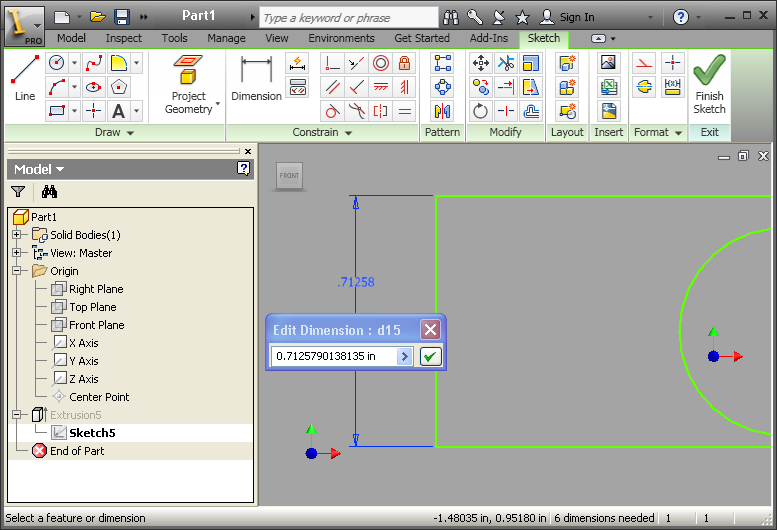Screen dimensions: 777x530
Task: Open the Tools tab
Action: point(174,38)
